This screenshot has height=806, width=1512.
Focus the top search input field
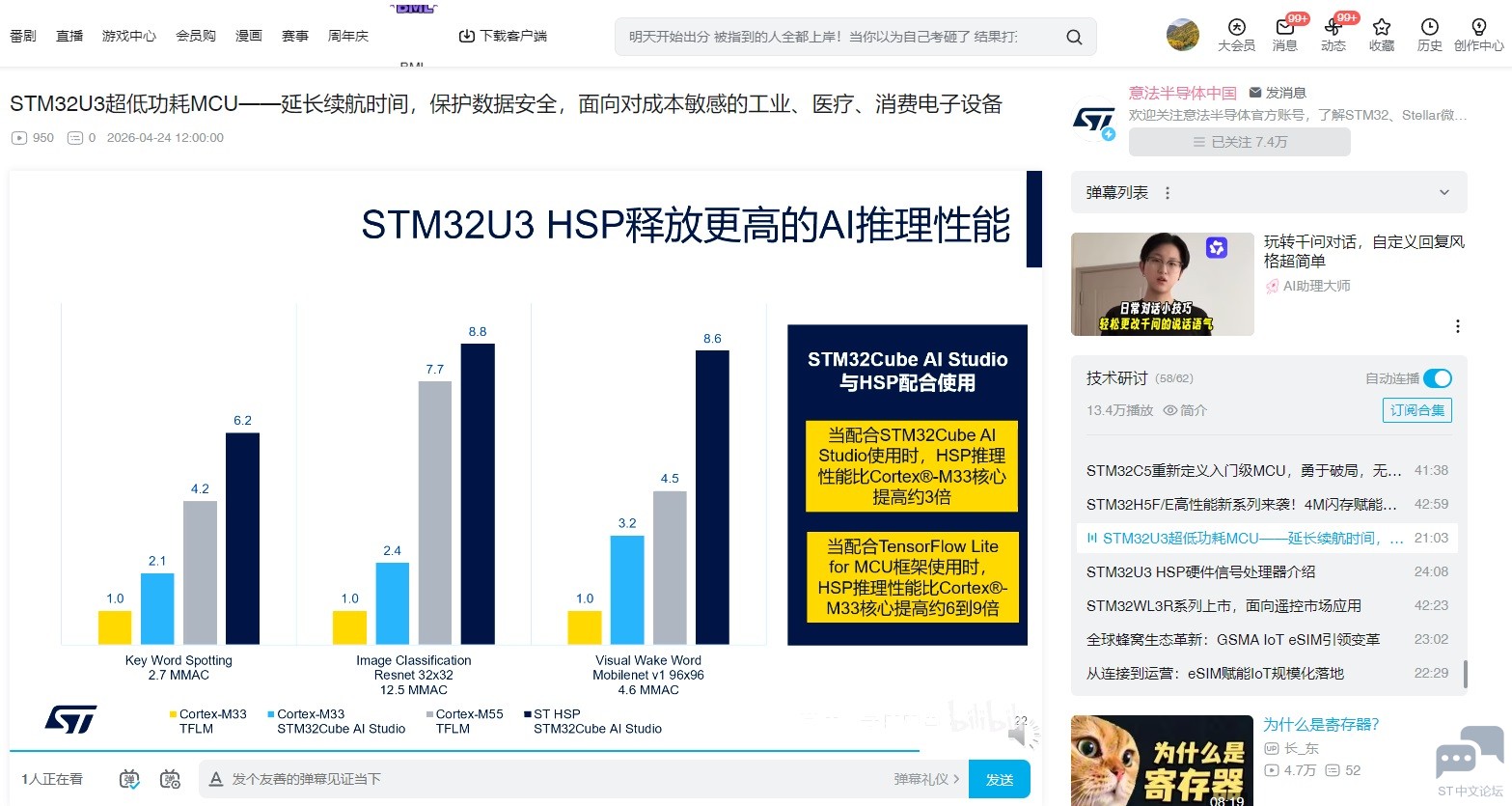823,37
